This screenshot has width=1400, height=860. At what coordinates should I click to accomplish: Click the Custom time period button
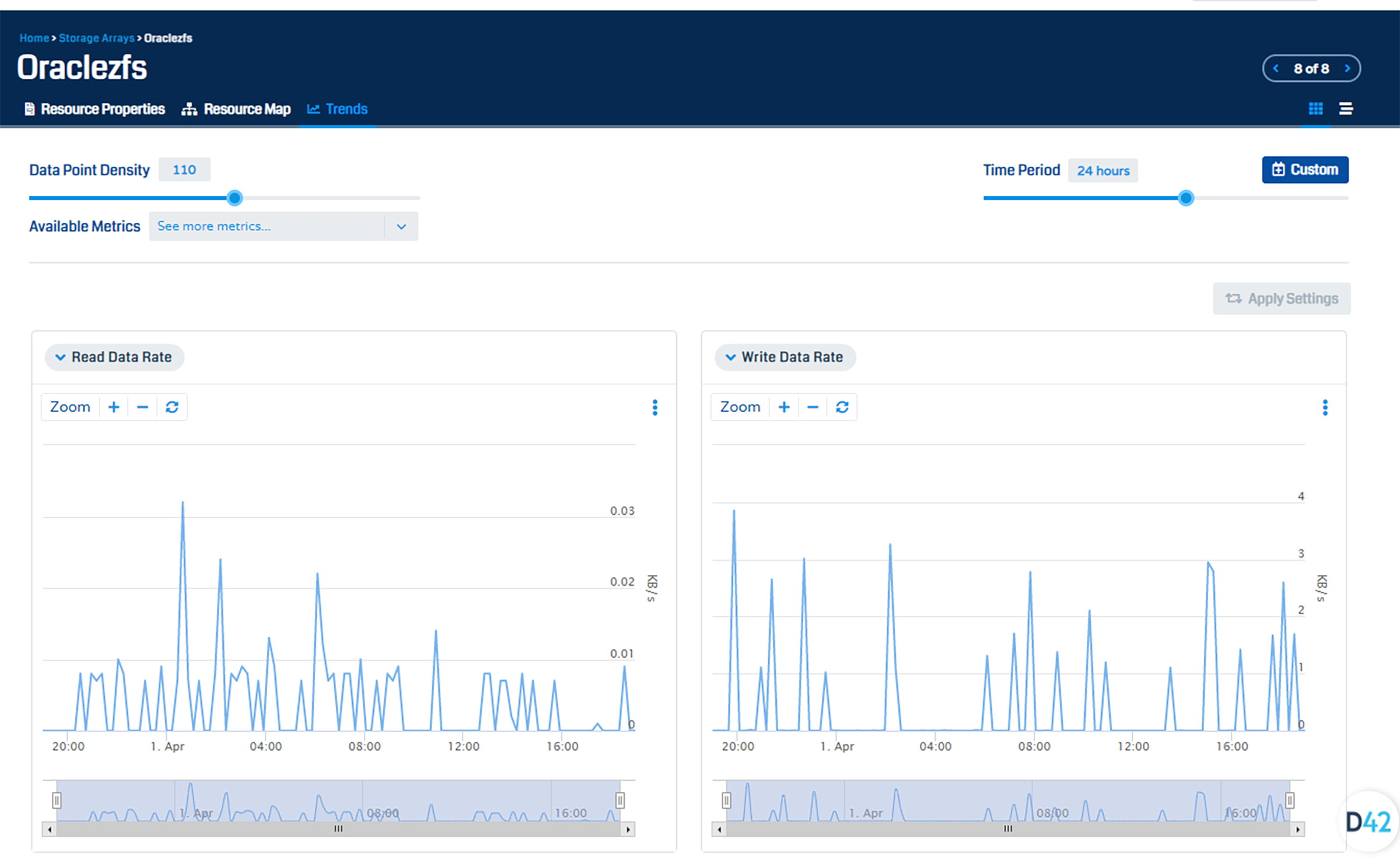click(x=1305, y=170)
